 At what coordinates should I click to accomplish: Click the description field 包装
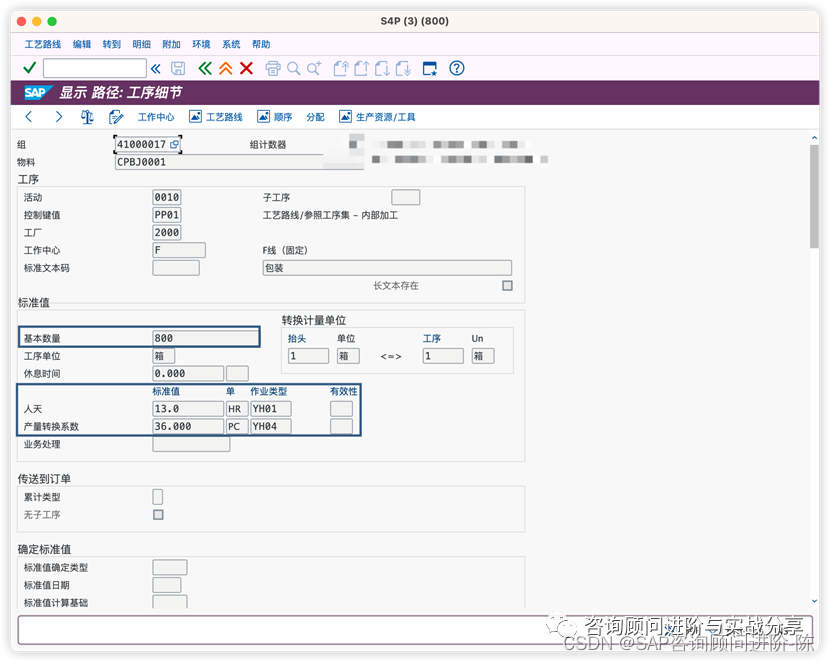(x=387, y=268)
